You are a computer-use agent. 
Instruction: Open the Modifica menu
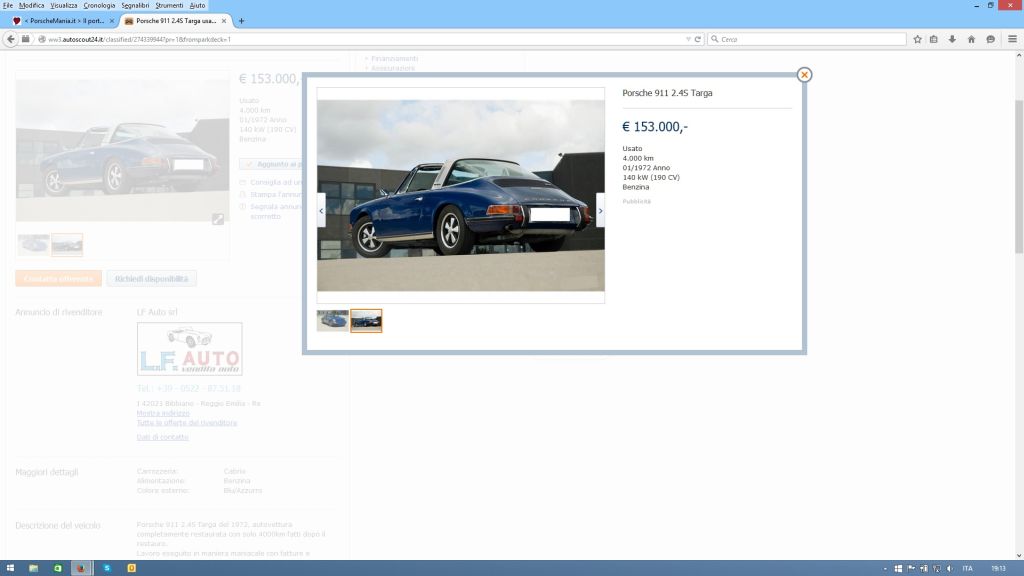31,5
